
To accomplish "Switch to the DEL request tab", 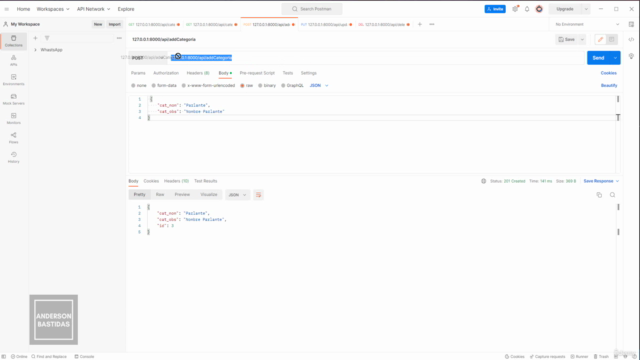I will click(x=384, y=24).
